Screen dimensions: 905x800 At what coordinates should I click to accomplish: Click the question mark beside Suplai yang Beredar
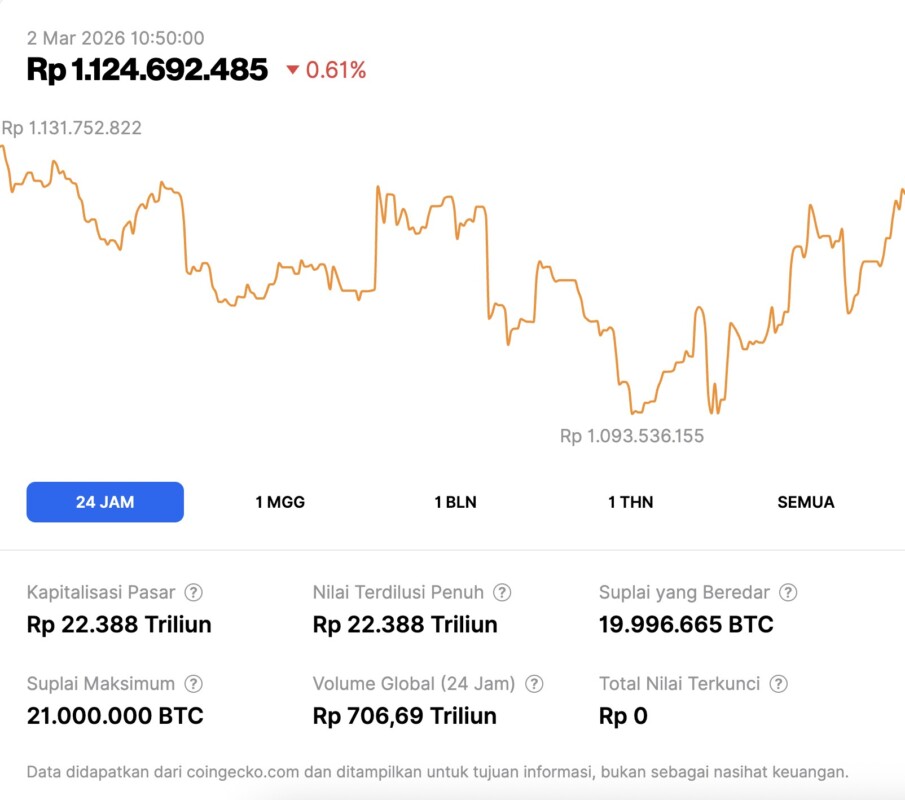pos(788,592)
